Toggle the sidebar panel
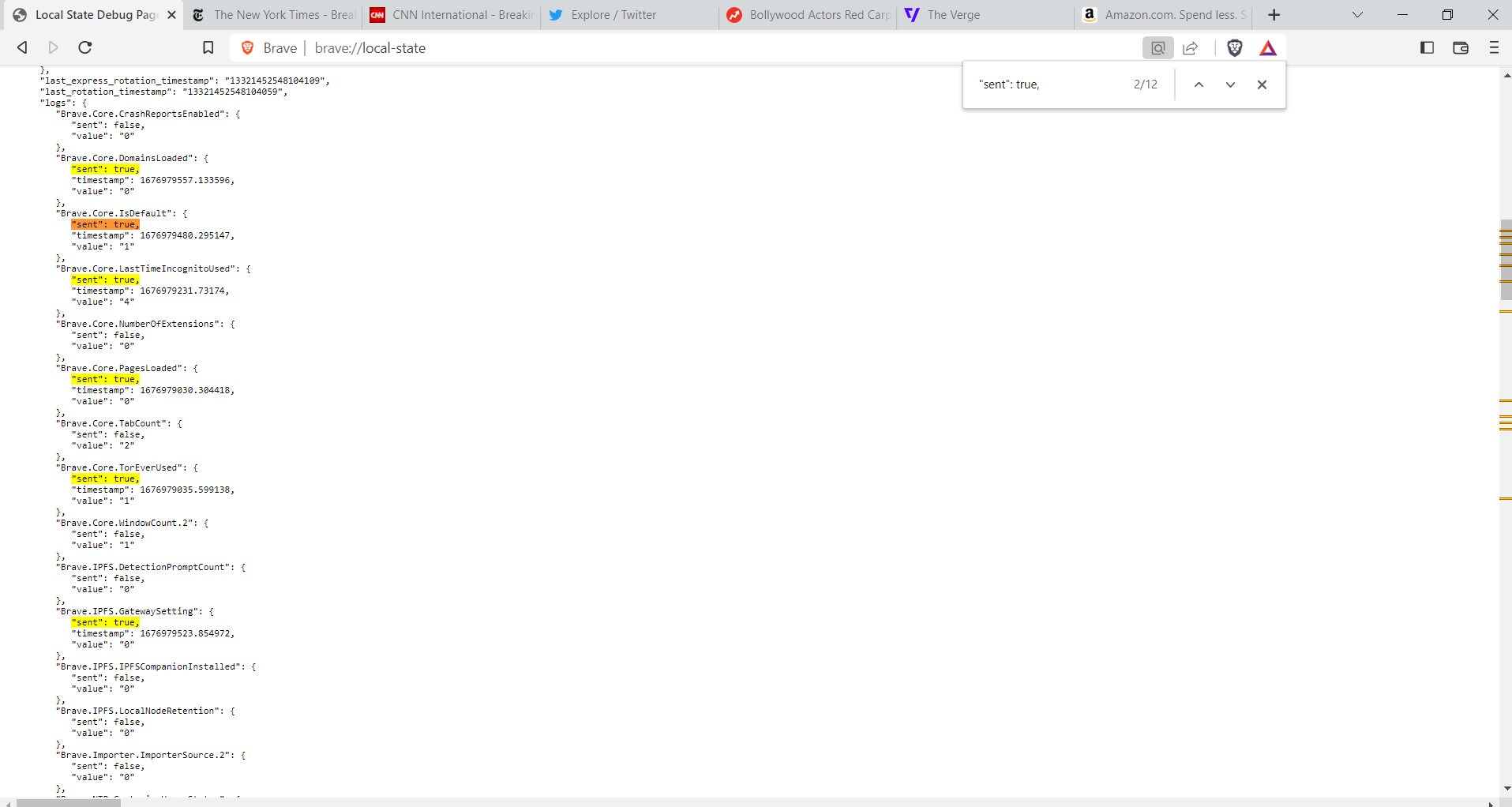Image resolution: width=1512 pixels, height=807 pixels. click(x=1427, y=47)
